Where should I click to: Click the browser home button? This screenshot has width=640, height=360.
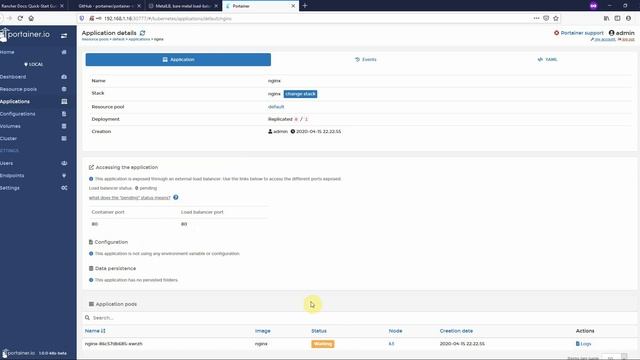click(x=31, y=18)
